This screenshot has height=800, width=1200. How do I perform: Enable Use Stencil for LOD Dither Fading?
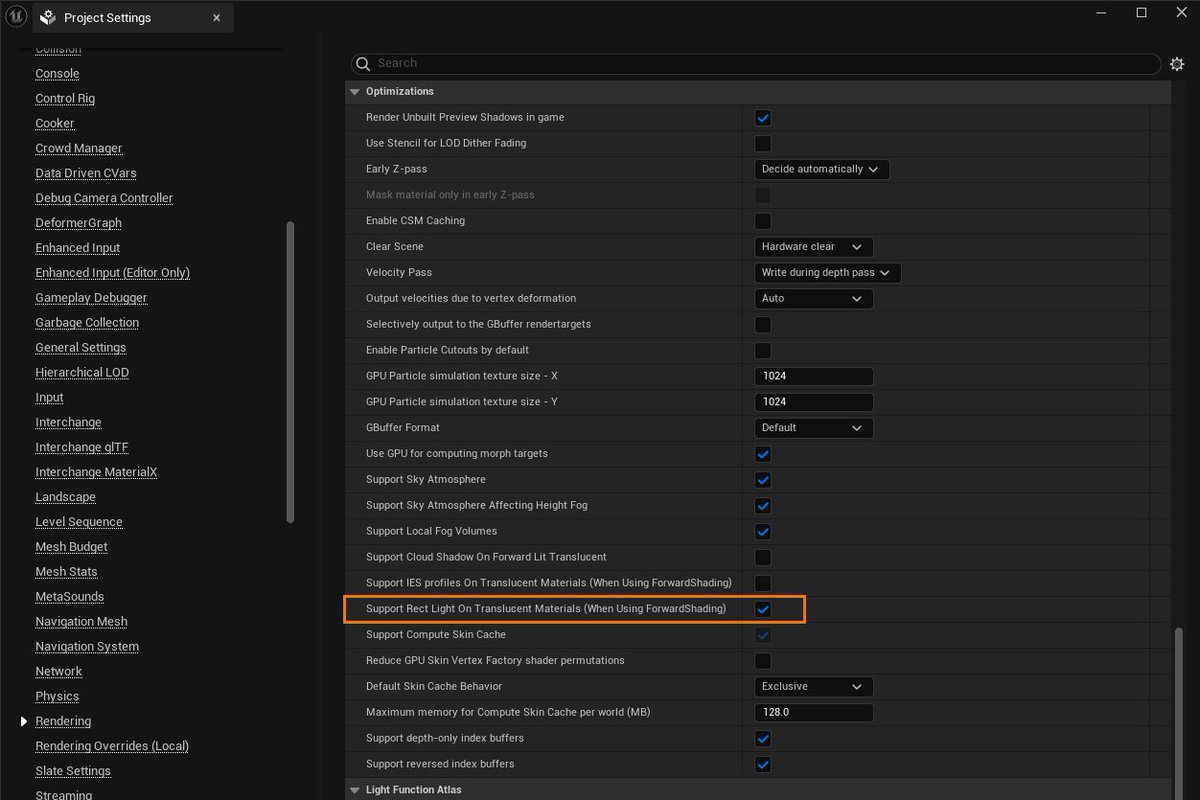[763, 143]
